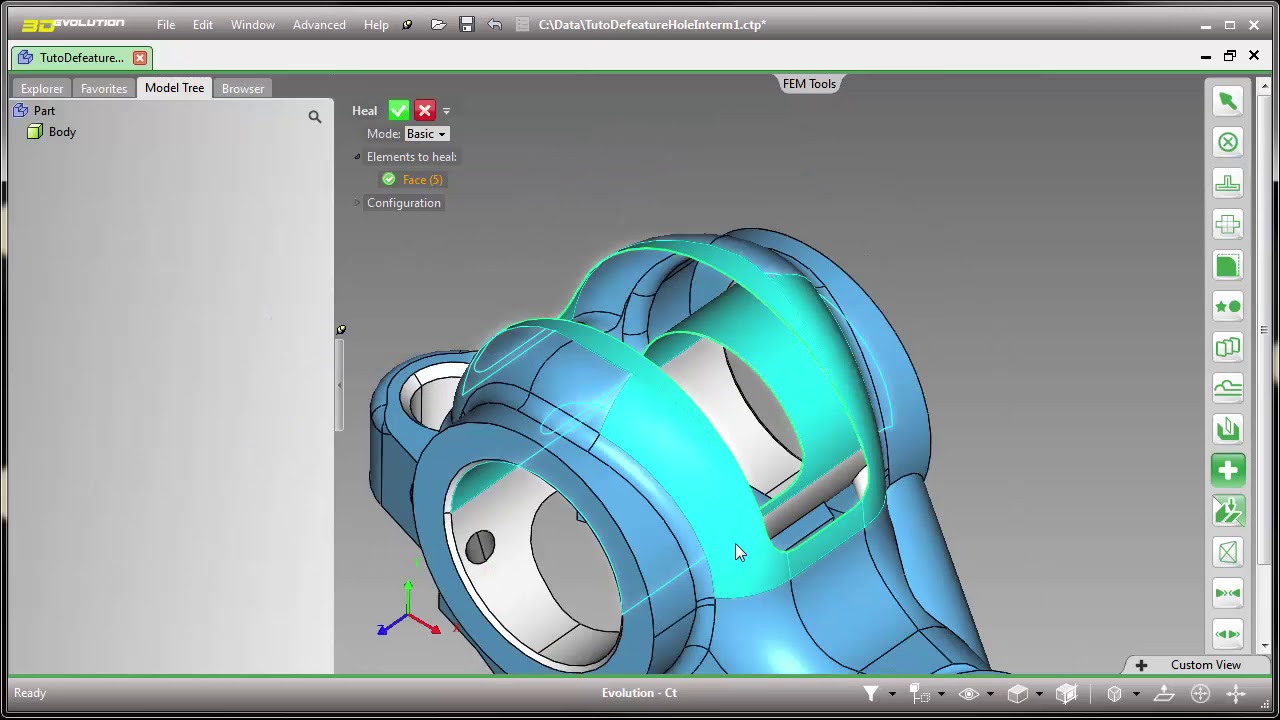Viewport: 1280px width, 720px height.
Task: Click the layered wavy surfaces icon
Action: point(1228,388)
